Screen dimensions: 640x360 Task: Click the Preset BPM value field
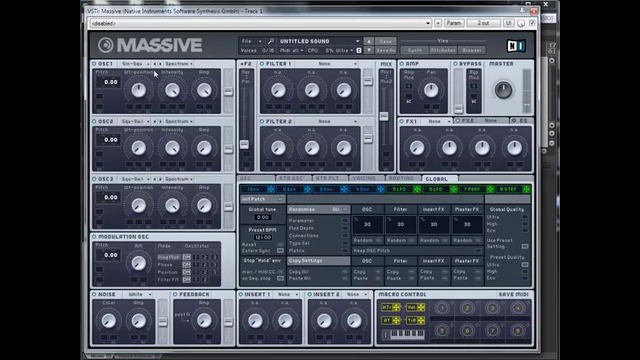point(262,237)
